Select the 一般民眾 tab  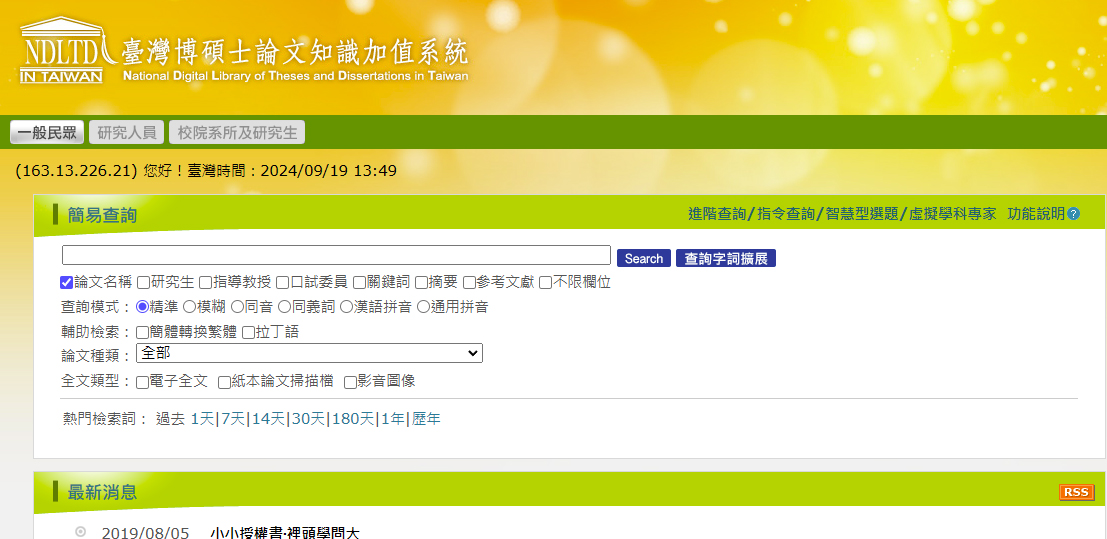pyautogui.click(x=47, y=133)
